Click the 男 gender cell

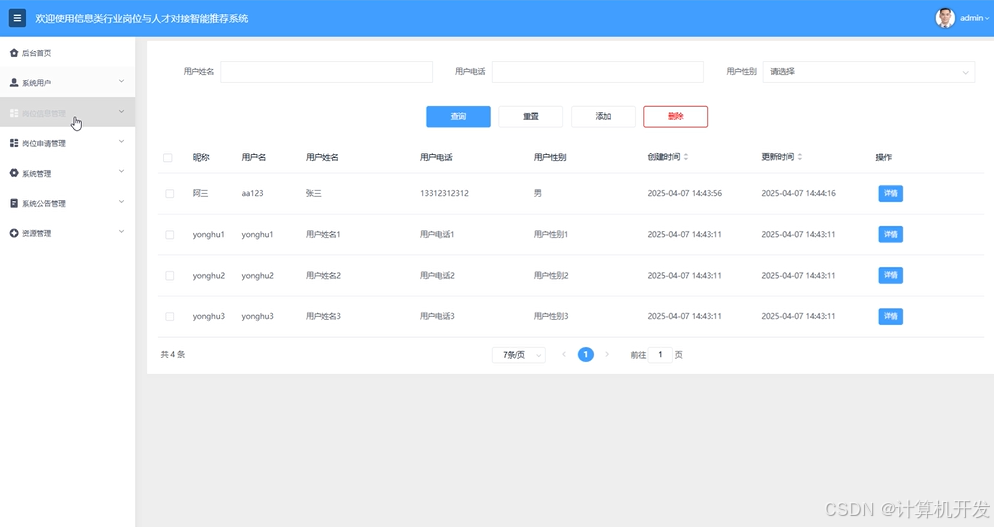538,193
